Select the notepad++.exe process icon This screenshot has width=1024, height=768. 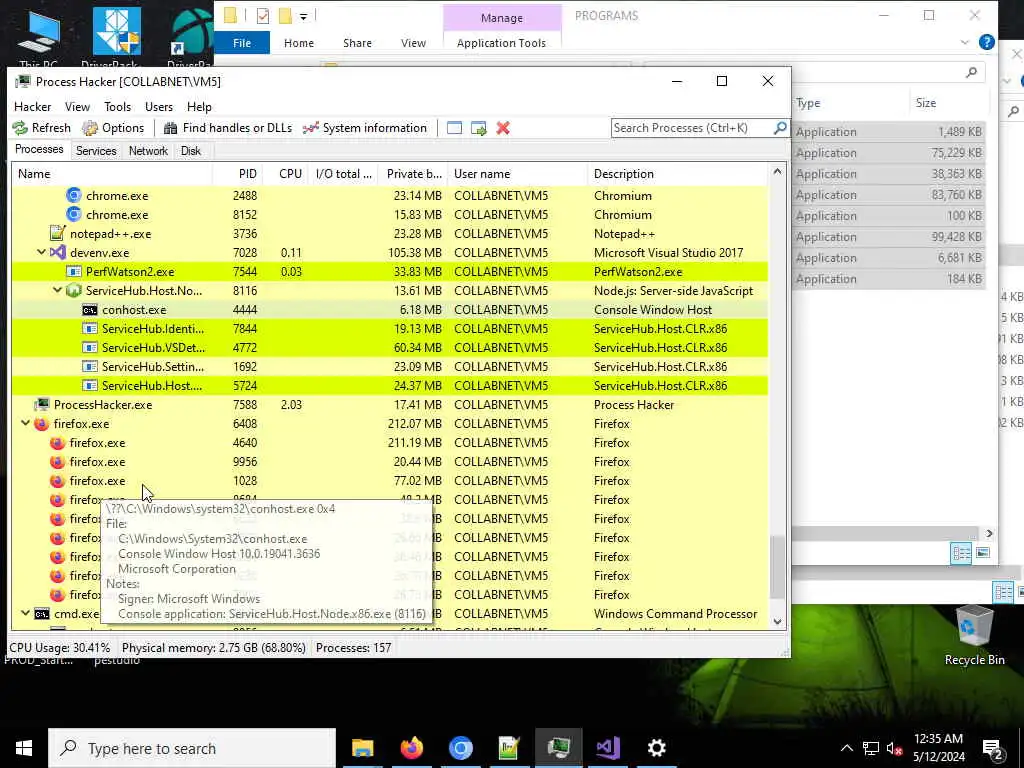pyautogui.click(x=57, y=234)
